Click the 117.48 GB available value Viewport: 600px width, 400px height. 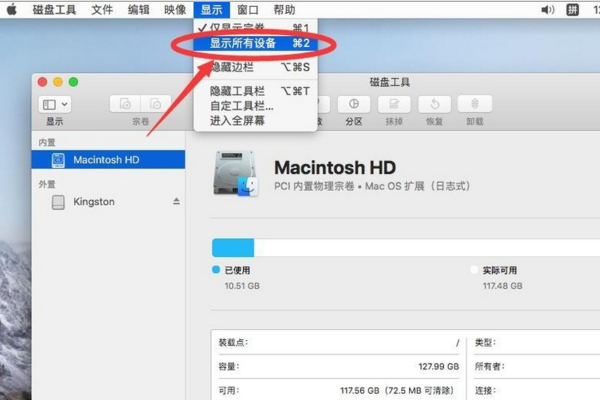coord(502,286)
